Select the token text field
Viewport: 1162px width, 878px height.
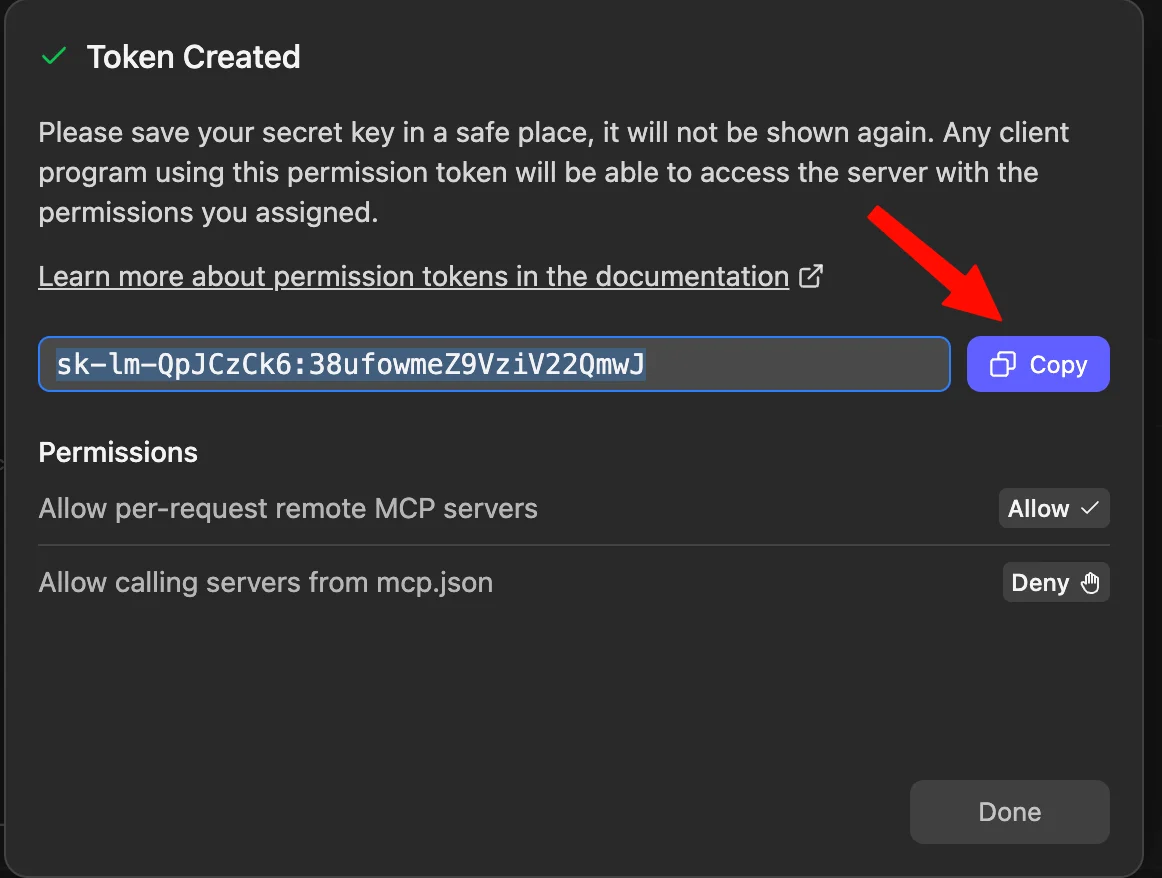point(494,364)
